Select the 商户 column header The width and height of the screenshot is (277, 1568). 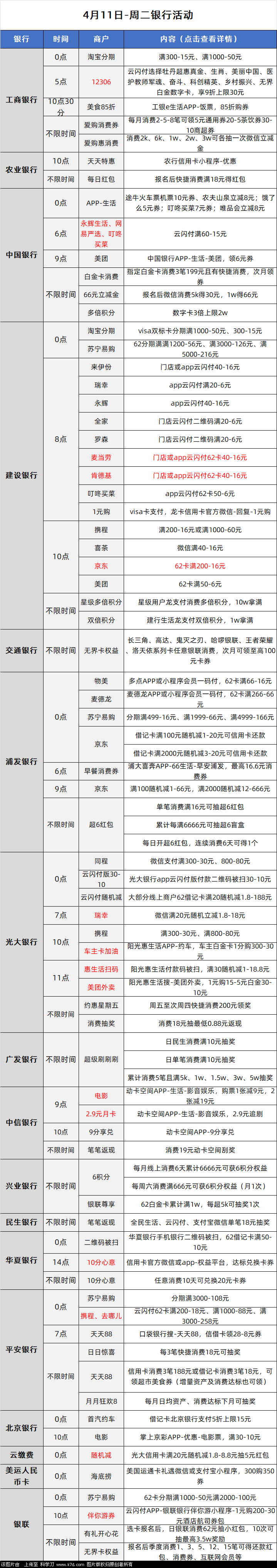[101, 39]
